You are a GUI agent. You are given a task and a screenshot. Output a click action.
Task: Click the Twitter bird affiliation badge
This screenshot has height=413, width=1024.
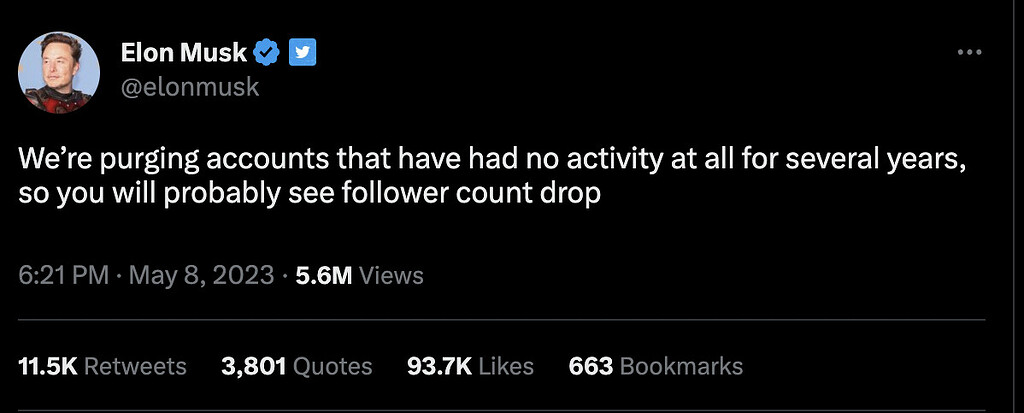[x=302, y=52]
